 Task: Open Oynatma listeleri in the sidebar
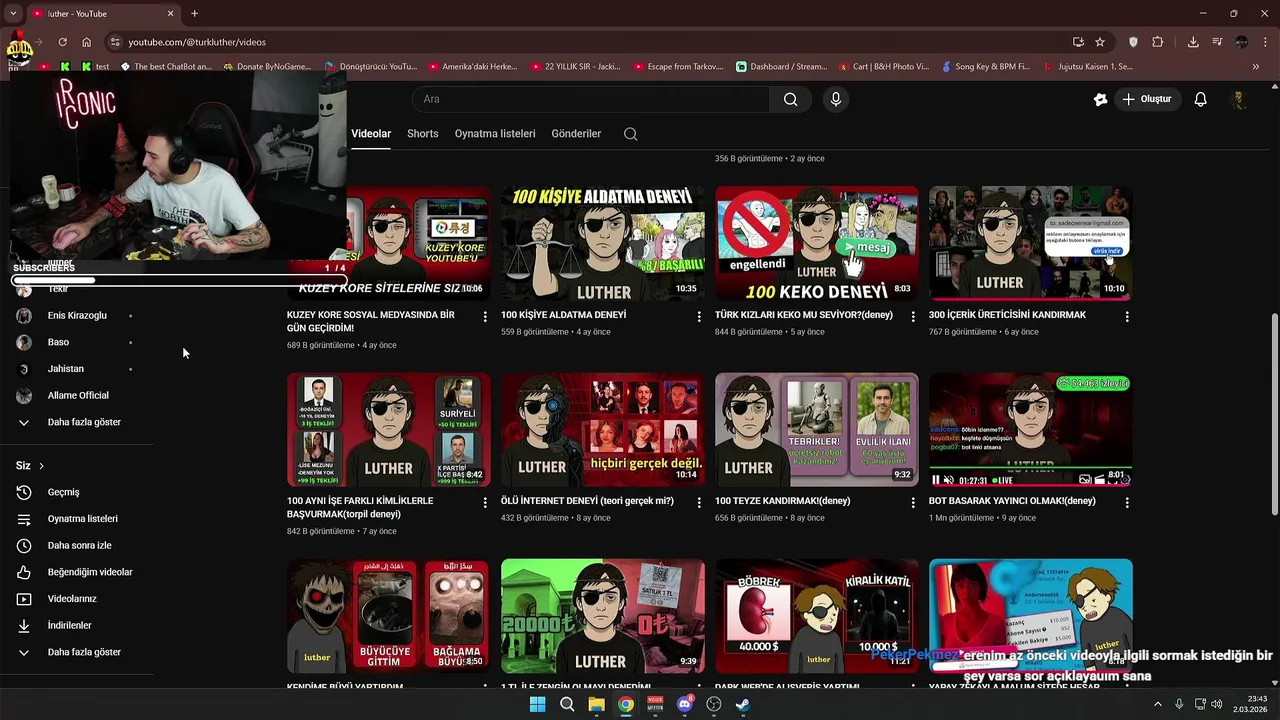[x=82, y=519]
